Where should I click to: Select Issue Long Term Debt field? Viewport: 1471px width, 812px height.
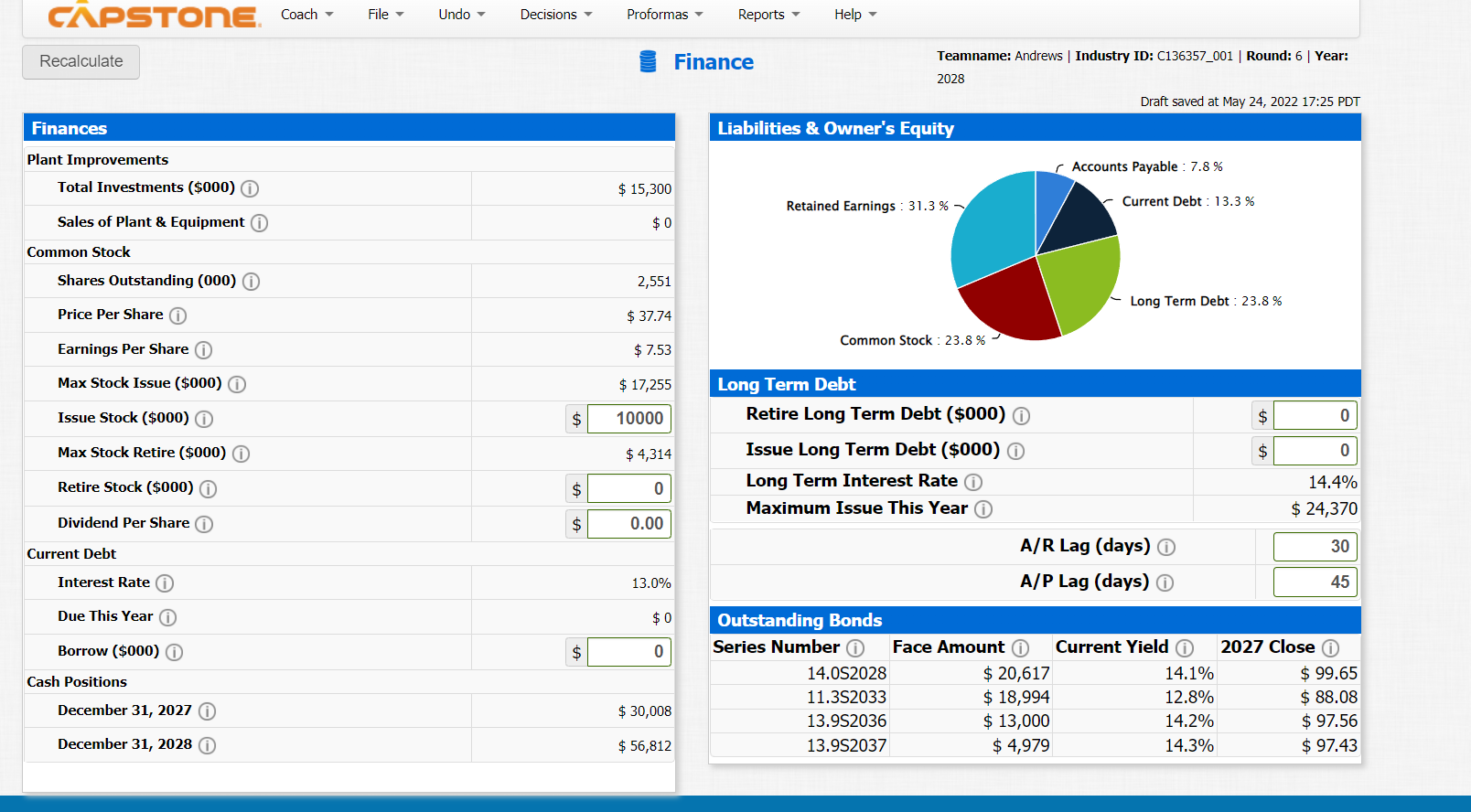pyautogui.click(x=1315, y=451)
